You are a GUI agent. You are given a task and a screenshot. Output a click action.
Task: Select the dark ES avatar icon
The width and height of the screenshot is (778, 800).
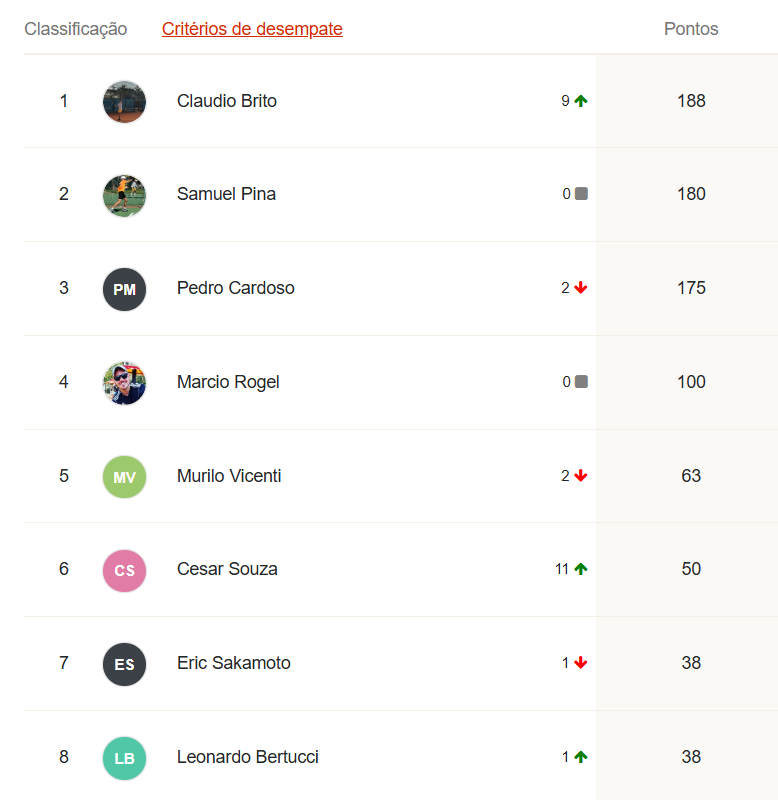pos(124,664)
